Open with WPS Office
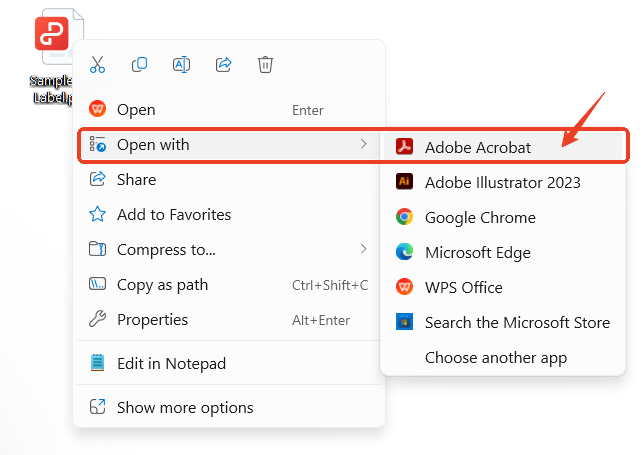Viewport: 644px width, 455px height. click(504, 287)
